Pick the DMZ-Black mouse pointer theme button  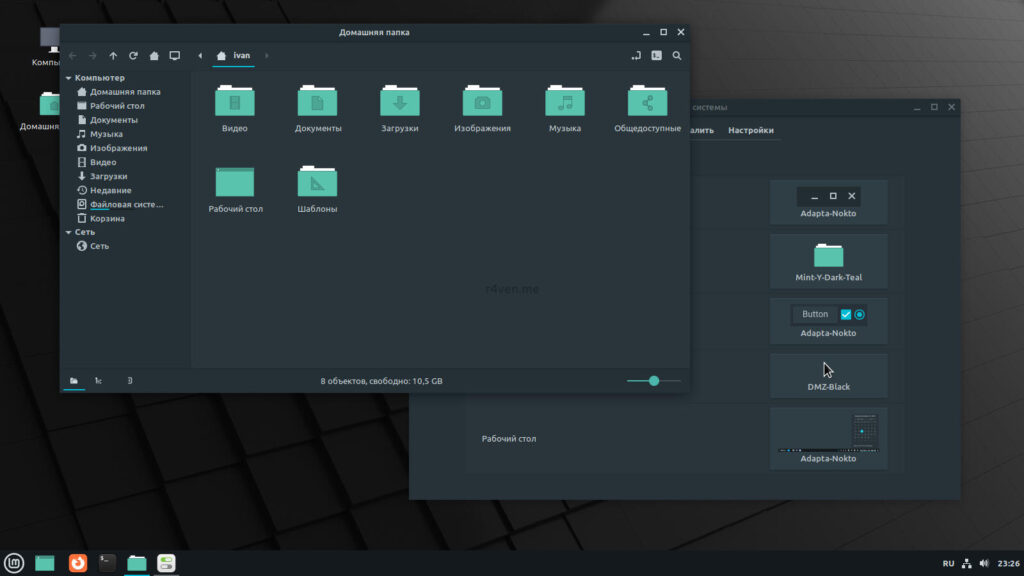point(828,375)
